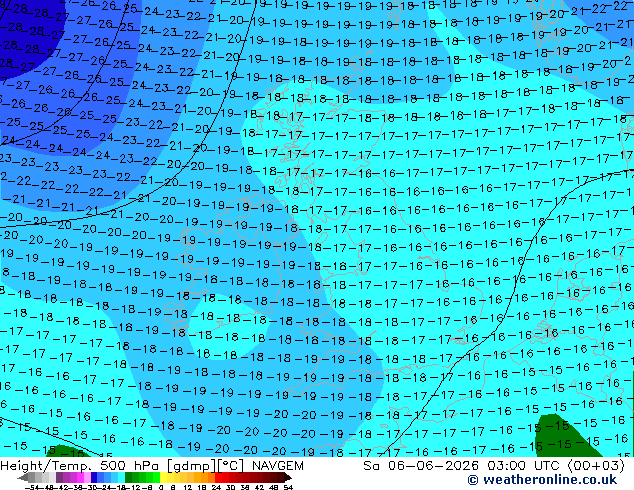634x490 pixels.
Task: Click the '0' legend scale label
Action: coord(161,488)
